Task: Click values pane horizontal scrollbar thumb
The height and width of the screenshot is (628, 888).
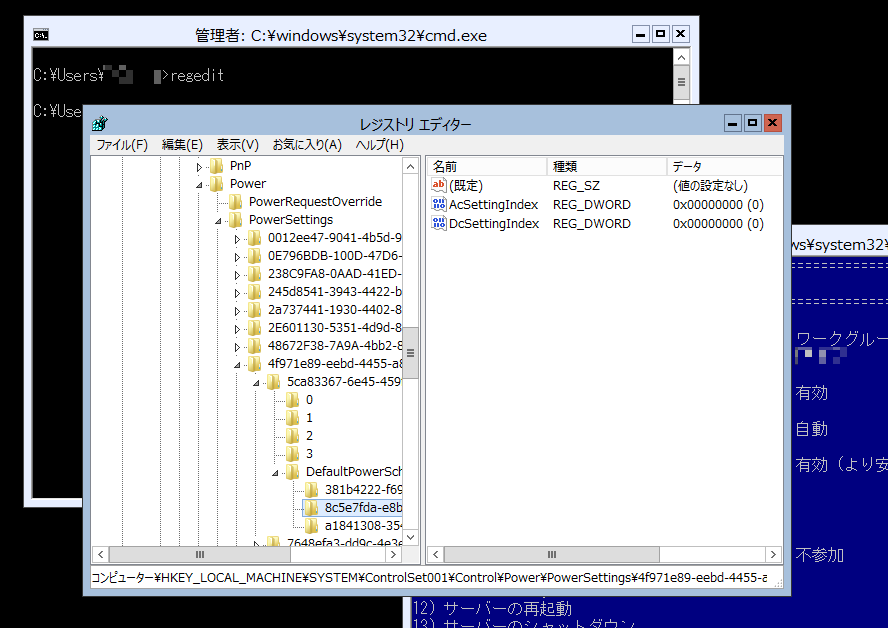Action: (552, 554)
